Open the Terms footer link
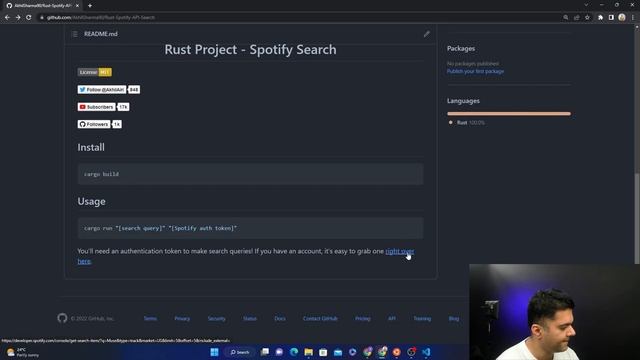The image size is (640, 360). (150, 318)
